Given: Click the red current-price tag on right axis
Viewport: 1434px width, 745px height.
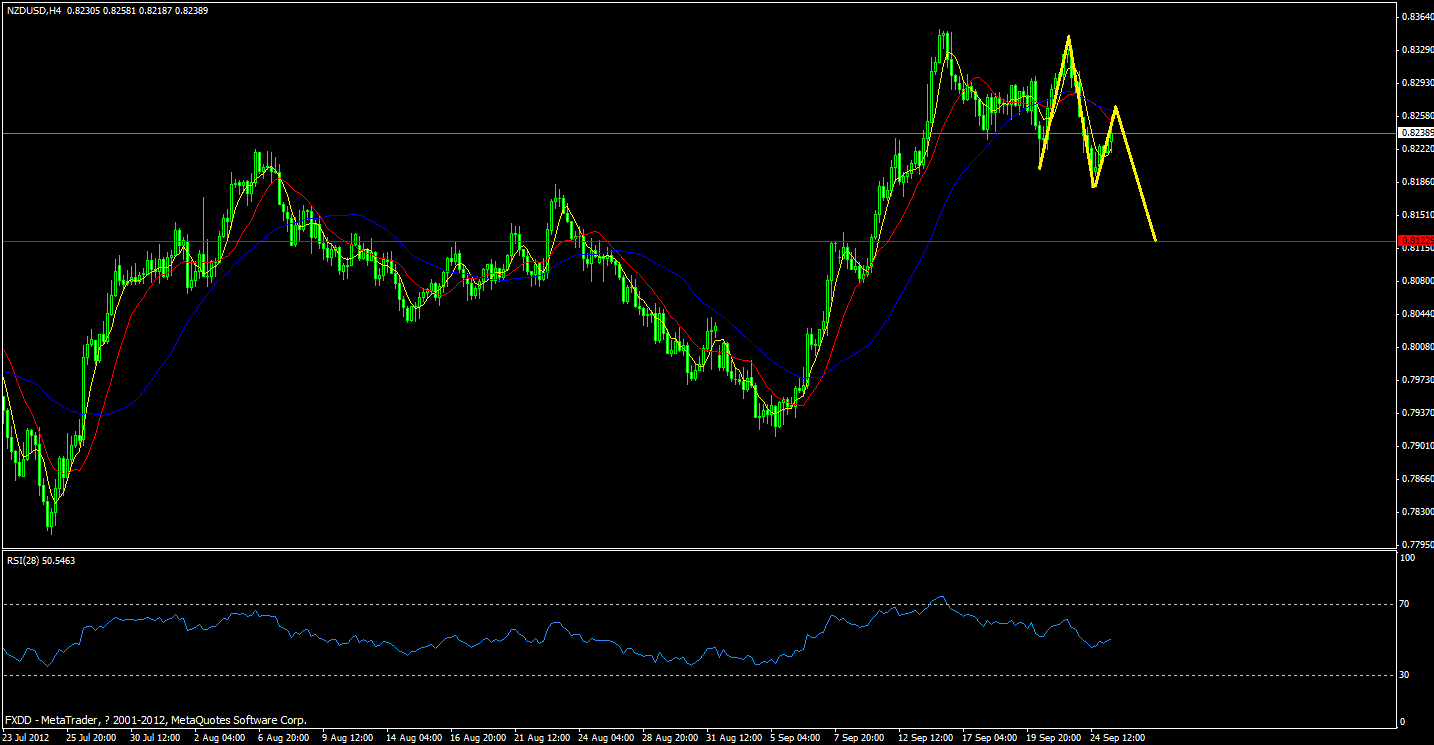Looking at the screenshot, I should tap(1414, 240).
